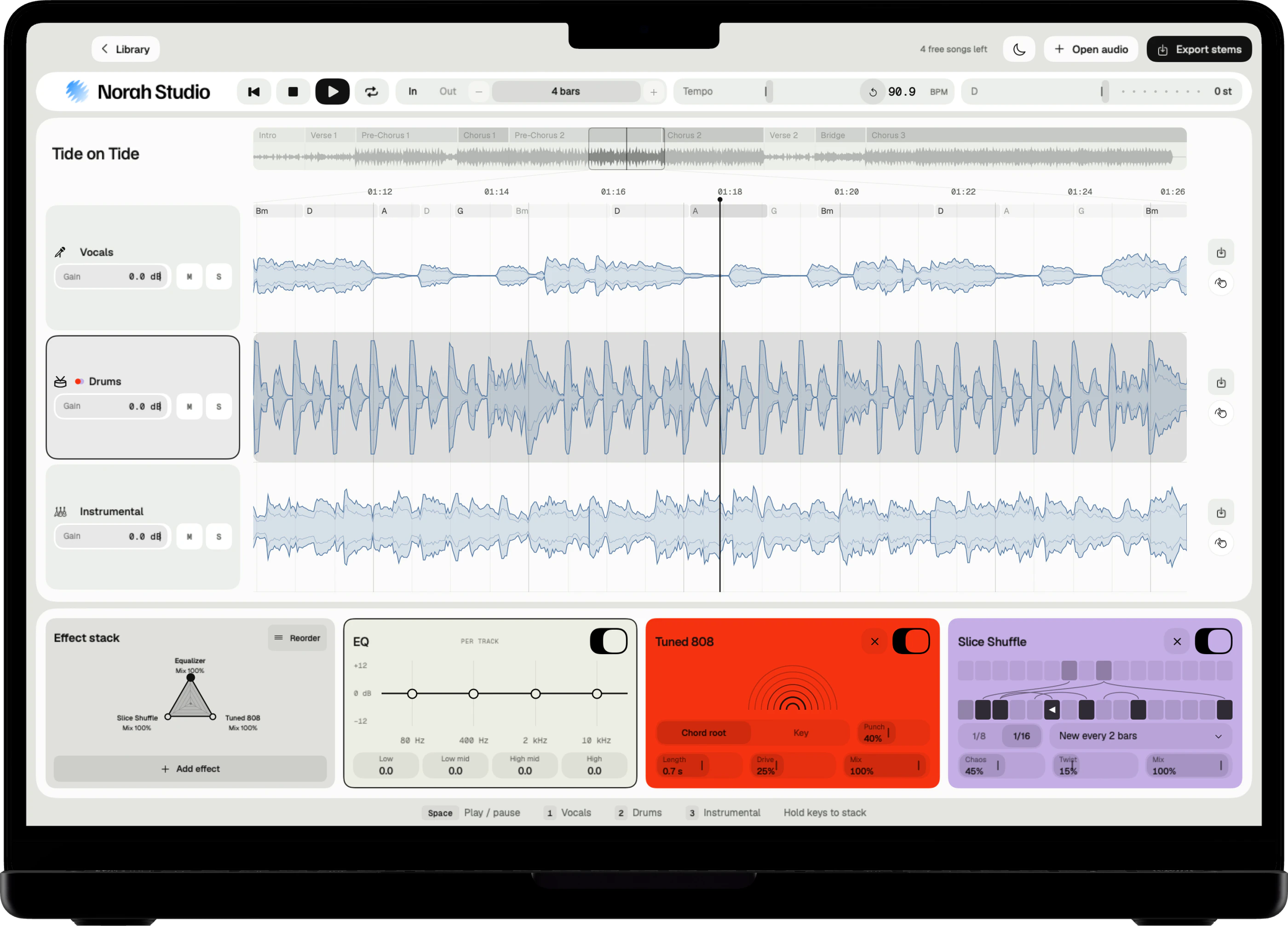Image resolution: width=1288 pixels, height=926 pixels.
Task: Click Export stems button
Action: point(1199,49)
